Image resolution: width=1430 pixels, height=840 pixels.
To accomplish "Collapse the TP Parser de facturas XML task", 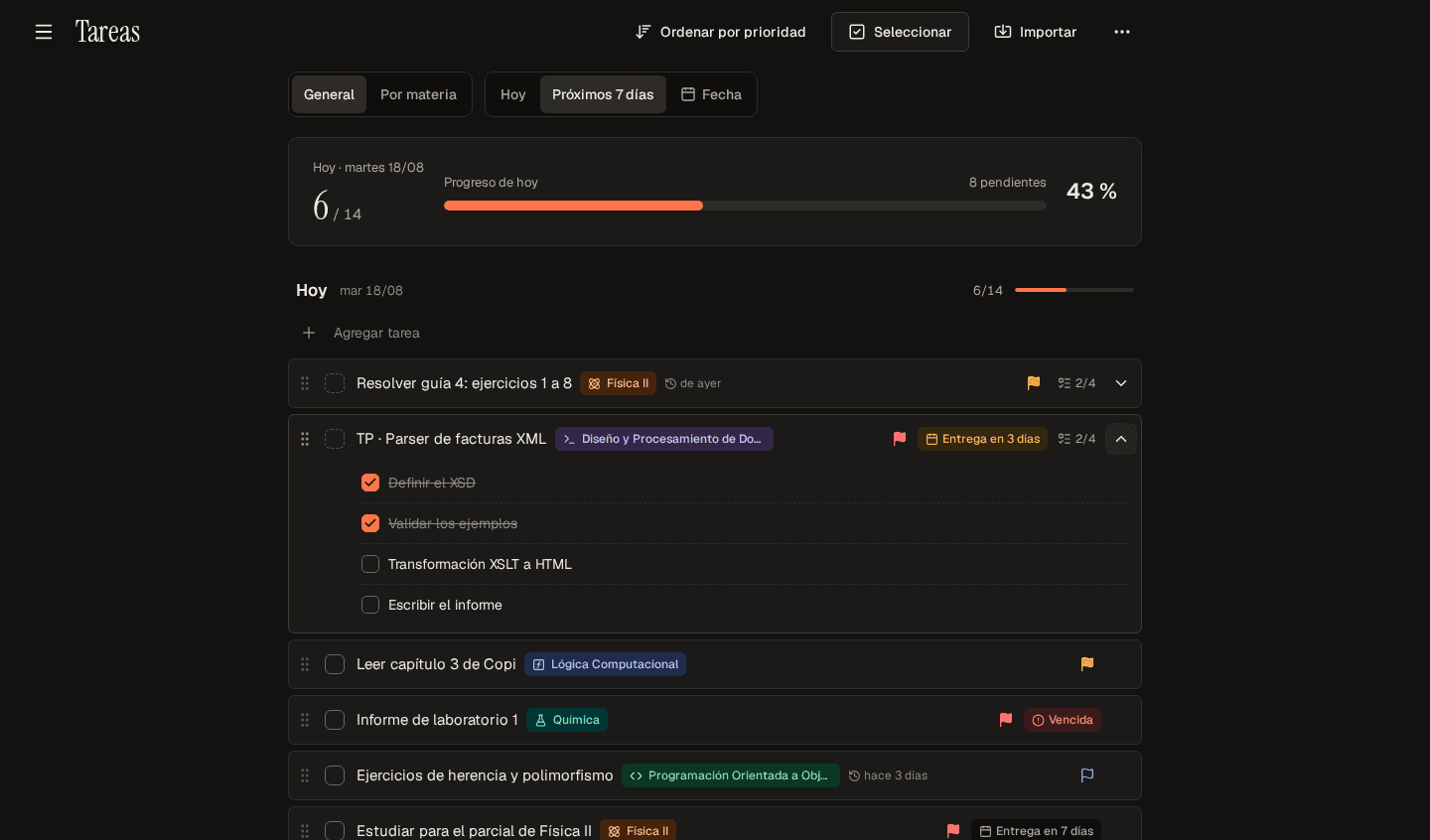I will (1121, 439).
